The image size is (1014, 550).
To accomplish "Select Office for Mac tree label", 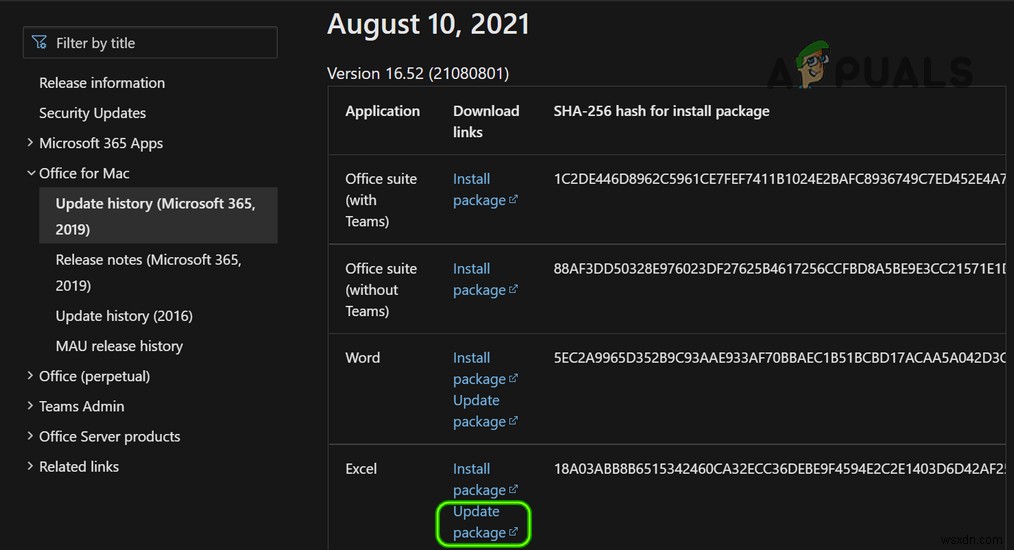I will click(x=84, y=173).
